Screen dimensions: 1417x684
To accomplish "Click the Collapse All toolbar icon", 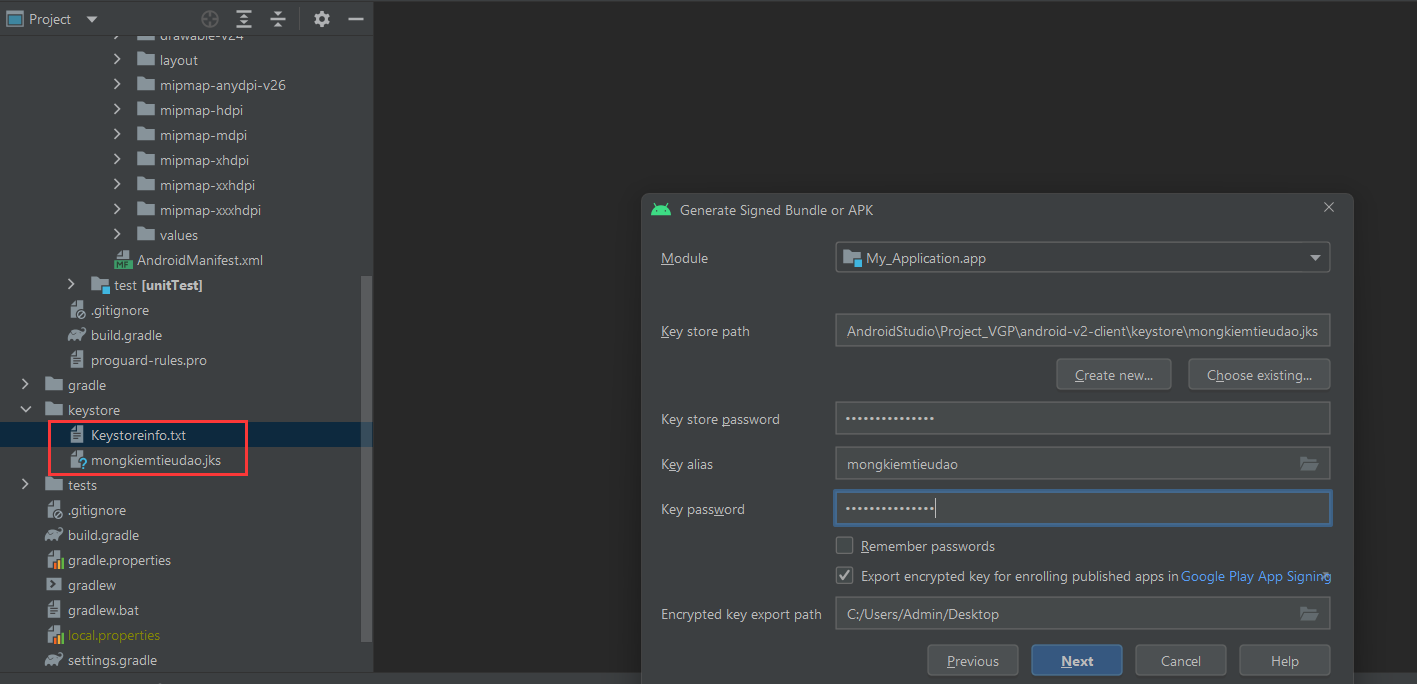I will pos(278,19).
